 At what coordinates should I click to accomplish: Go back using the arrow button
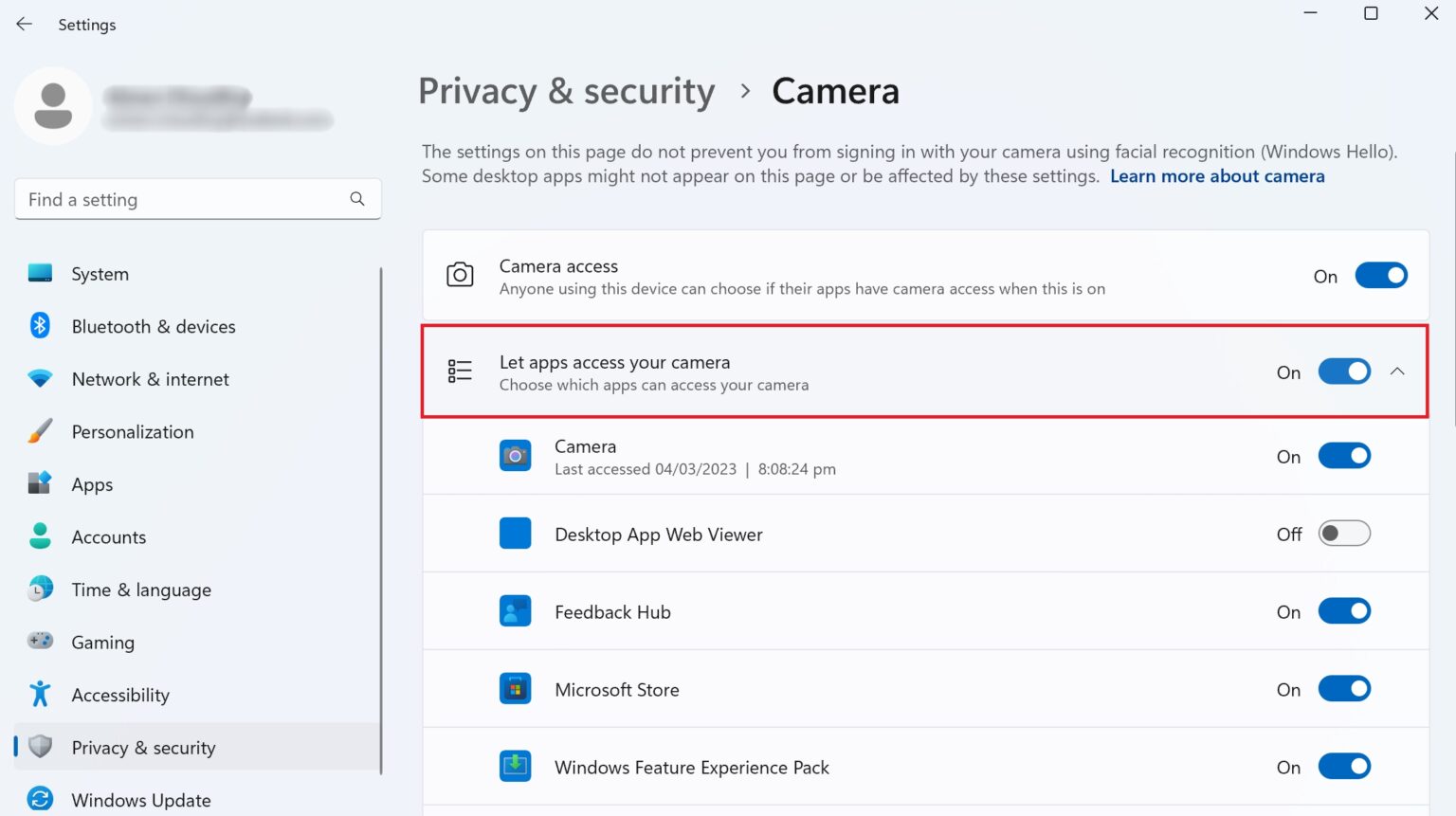[23, 24]
